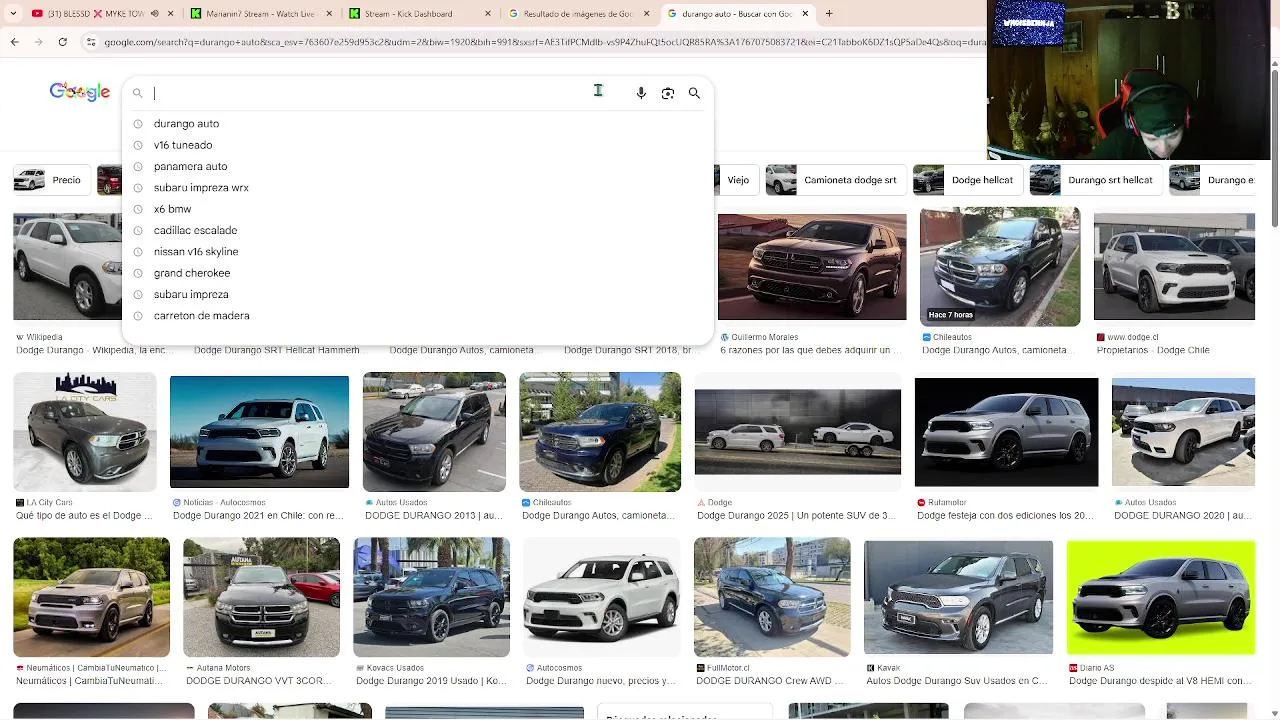
Task: Click the Google logo
Action: (80, 92)
